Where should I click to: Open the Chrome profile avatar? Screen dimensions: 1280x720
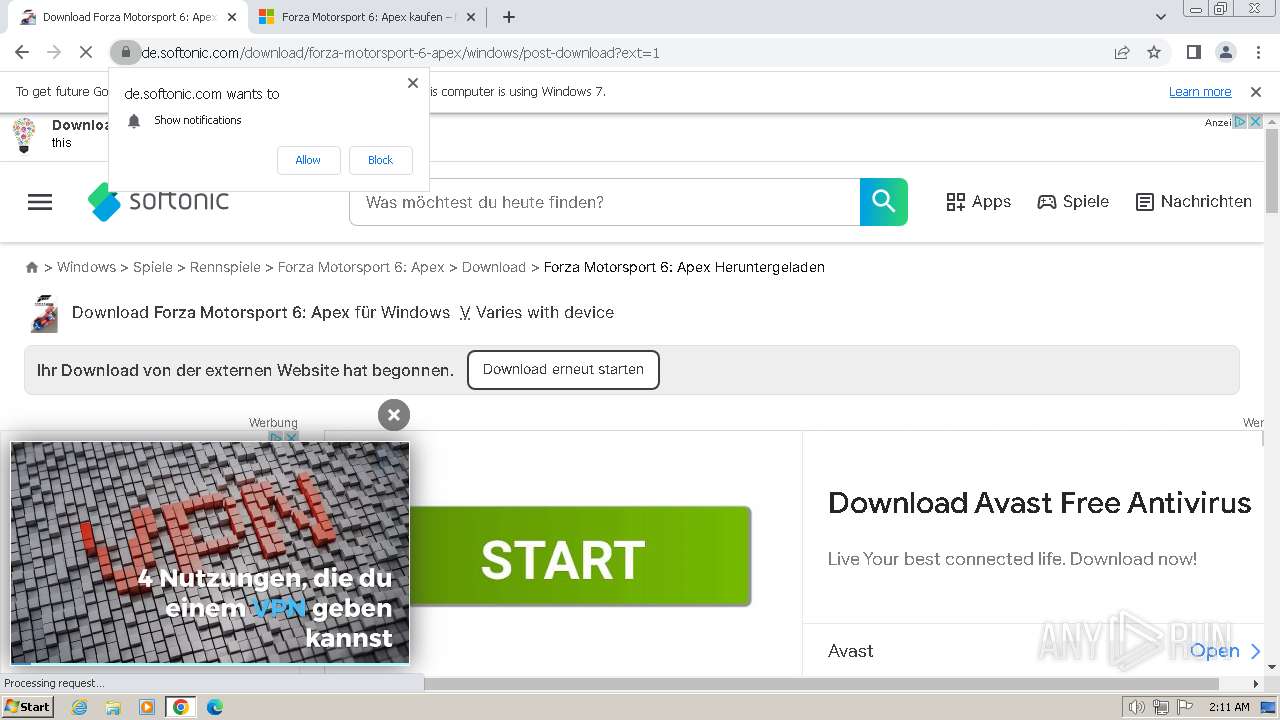tap(1225, 53)
